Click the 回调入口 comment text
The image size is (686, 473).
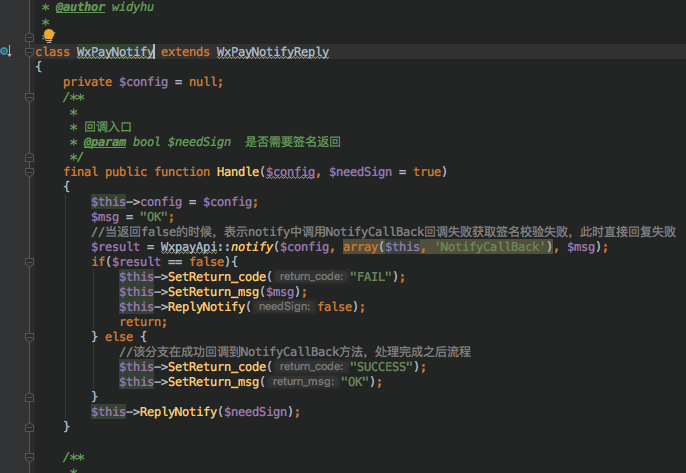point(108,127)
